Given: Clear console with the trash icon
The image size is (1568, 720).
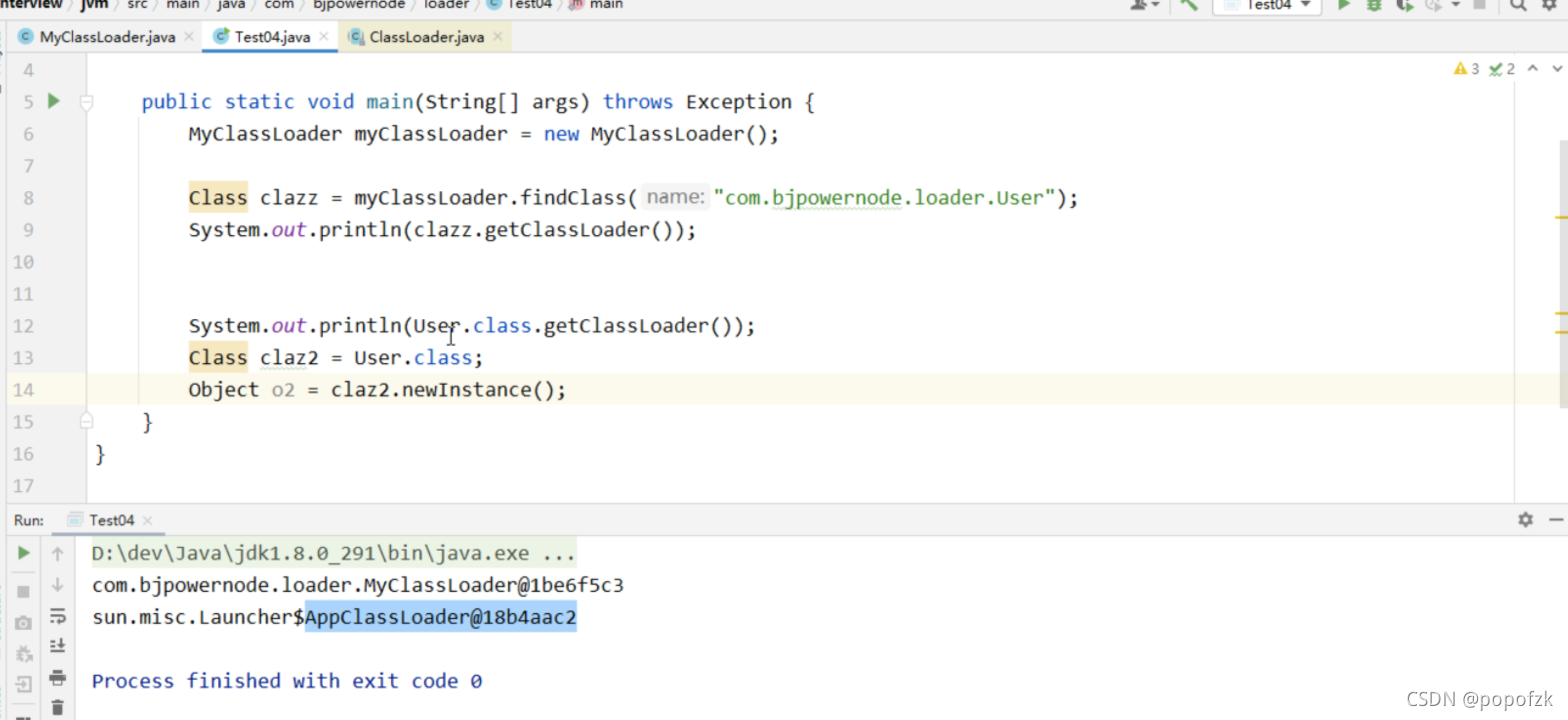Looking at the screenshot, I should (x=58, y=707).
